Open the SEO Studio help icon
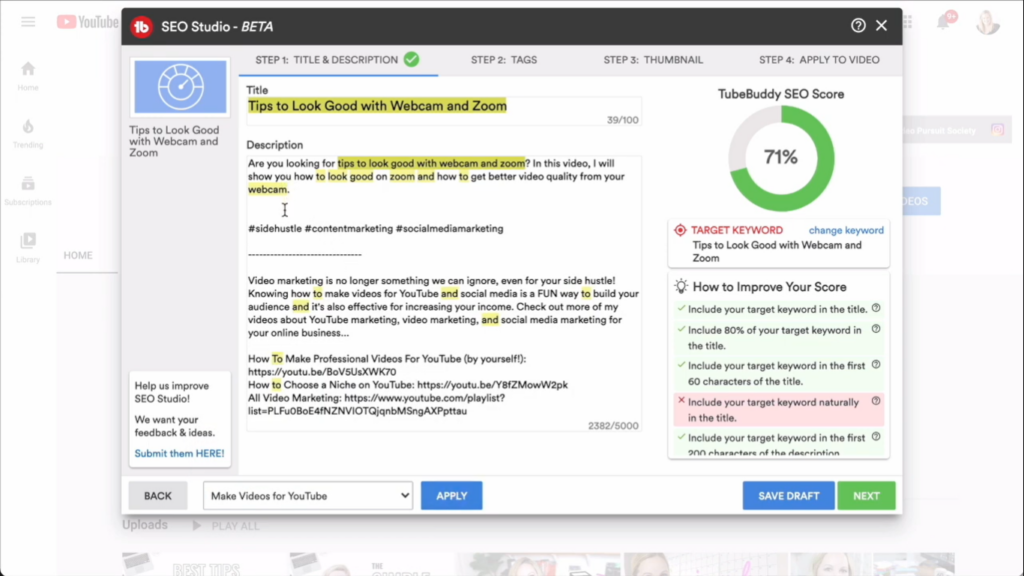 click(858, 25)
